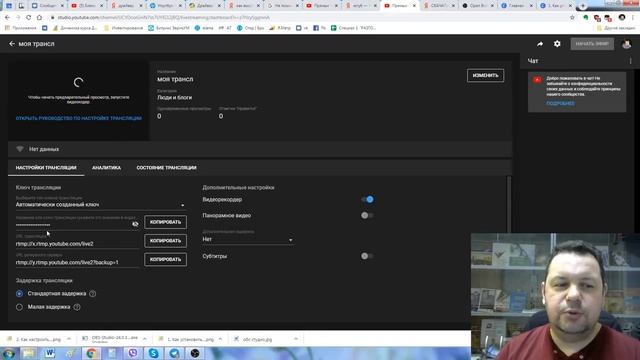Copy the rtmp live2 stream URL

tap(165, 241)
